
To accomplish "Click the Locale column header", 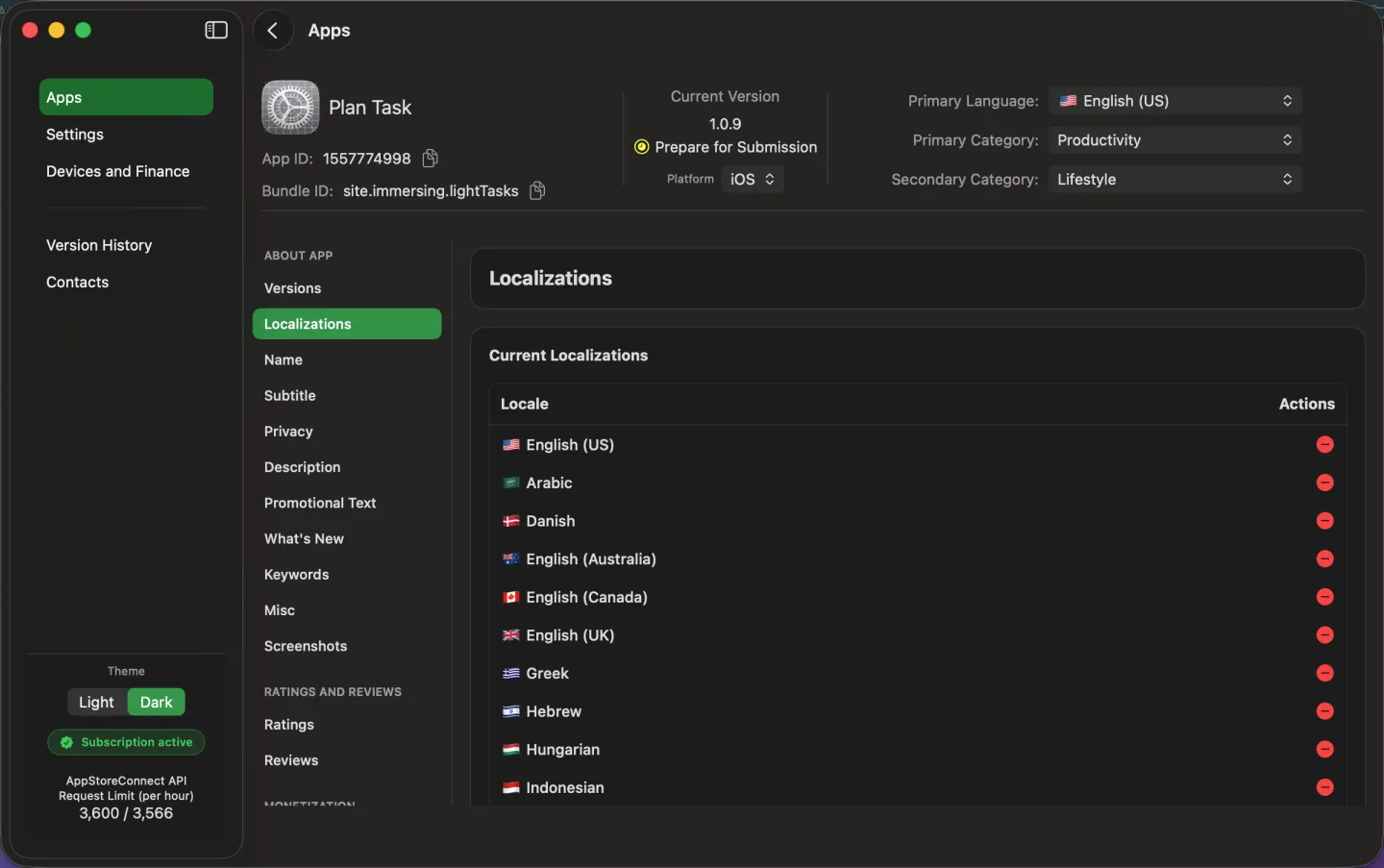I will (x=525, y=404).
